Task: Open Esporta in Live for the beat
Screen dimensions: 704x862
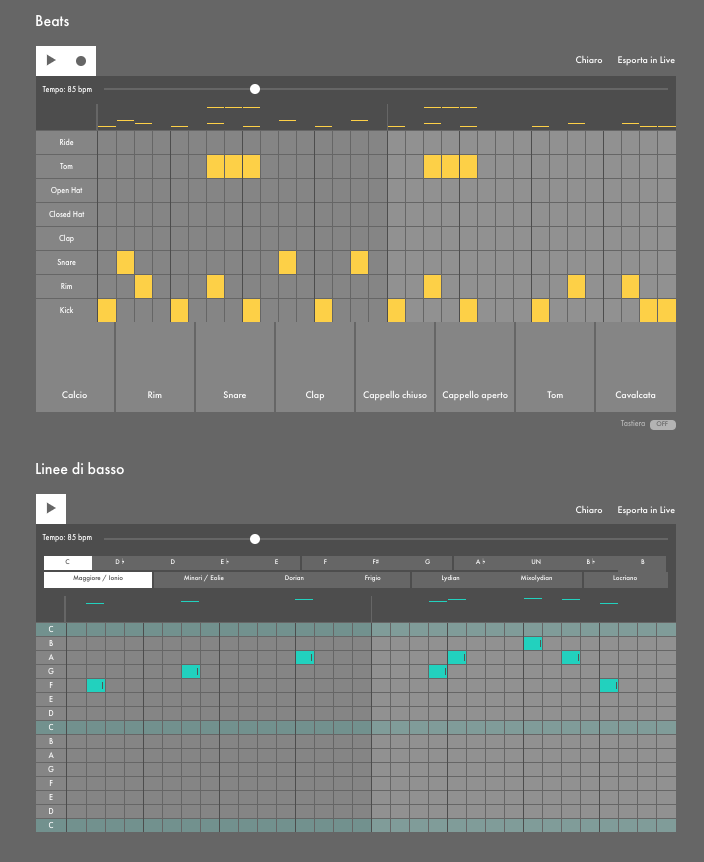Action: [x=645, y=60]
